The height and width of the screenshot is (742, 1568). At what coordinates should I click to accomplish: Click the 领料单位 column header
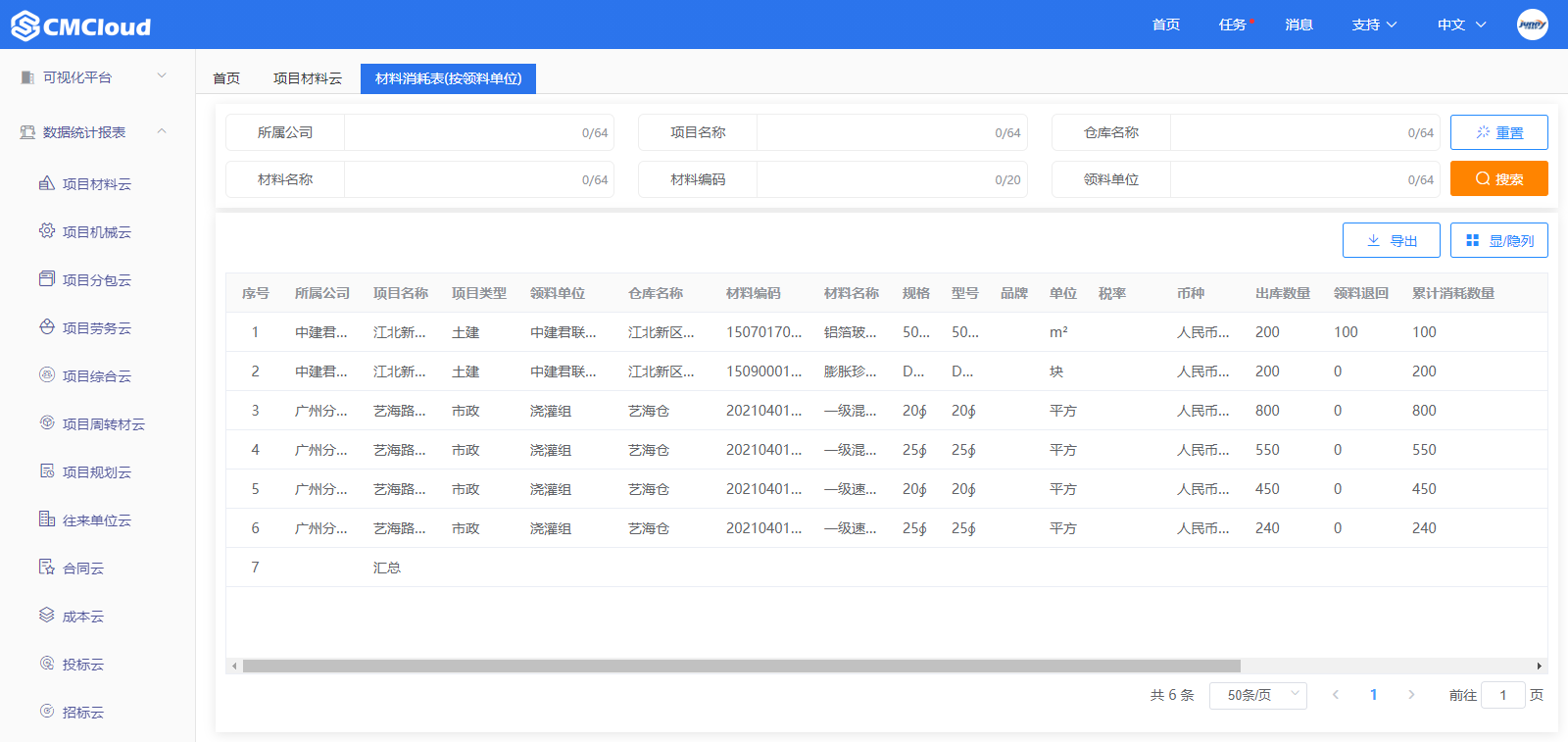pyautogui.click(x=557, y=293)
